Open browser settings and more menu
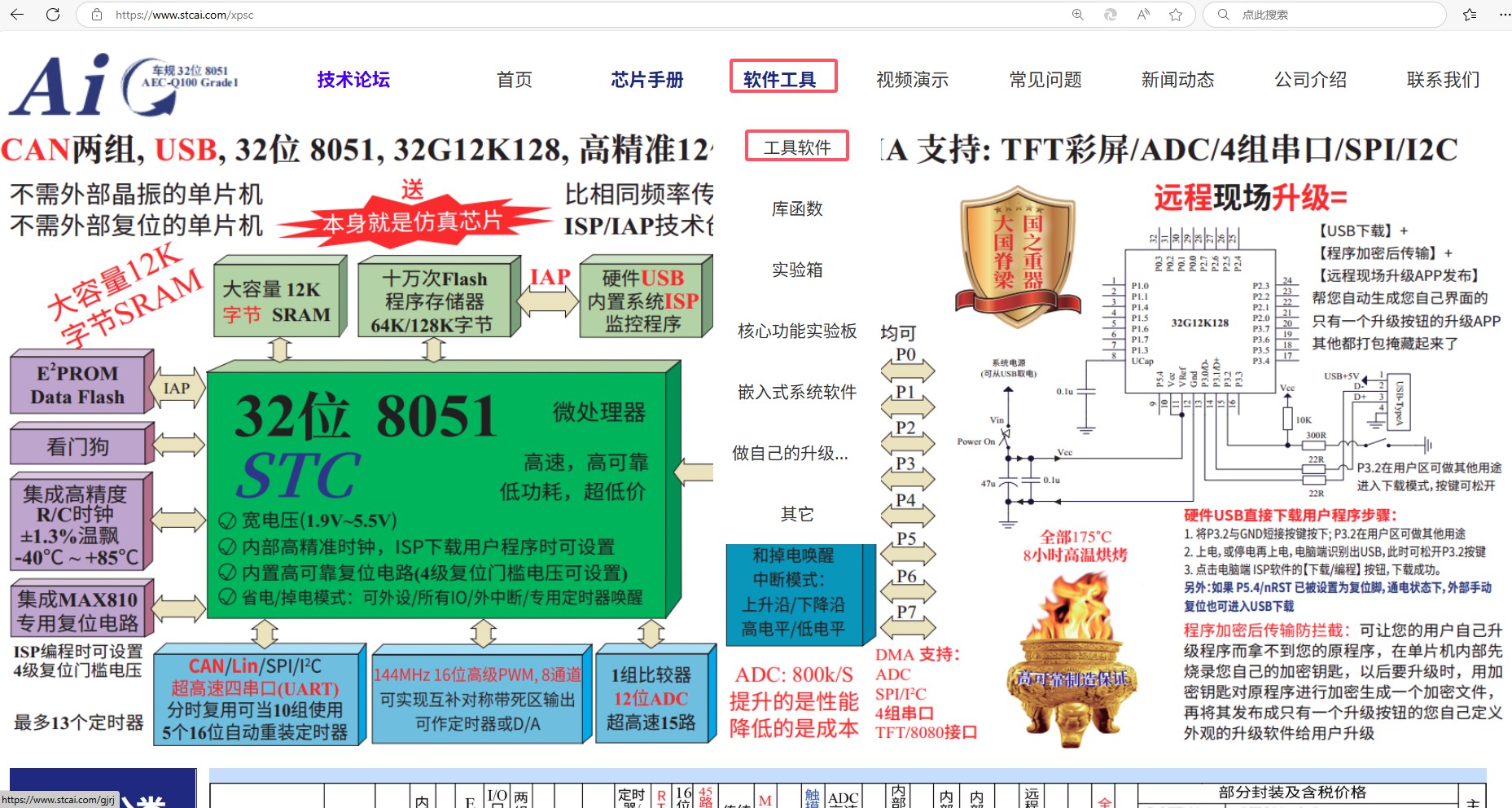 [x=1505, y=15]
